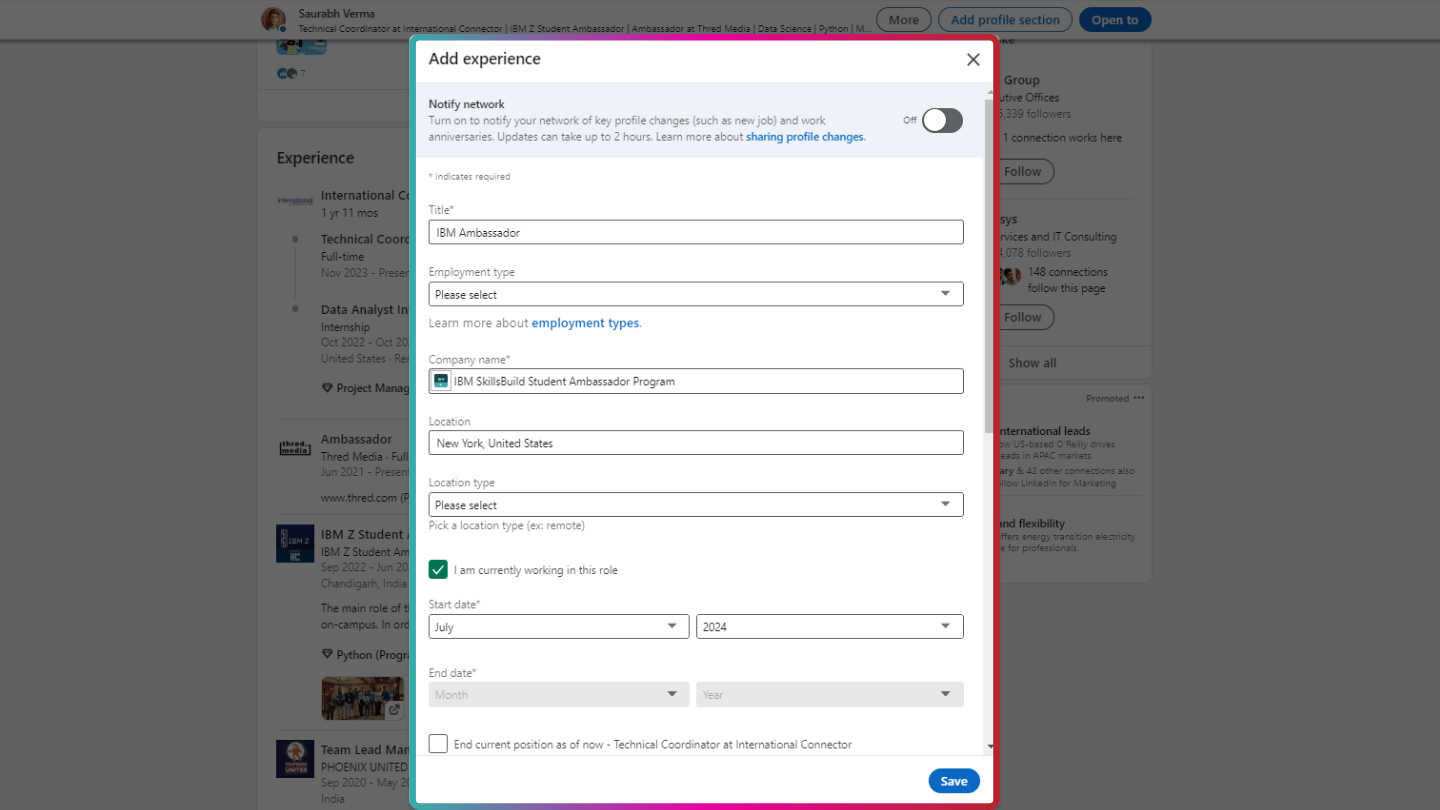The width and height of the screenshot is (1440, 810).
Task: Open the Promoted ad three-dots menu
Action: pos(1139,398)
